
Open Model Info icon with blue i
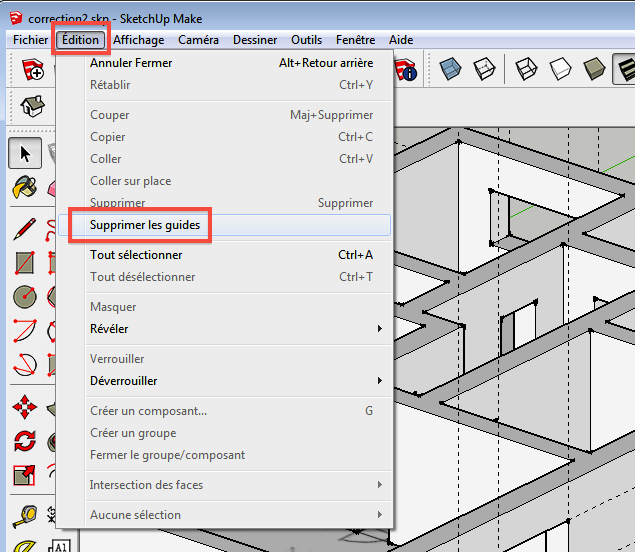(405, 70)
